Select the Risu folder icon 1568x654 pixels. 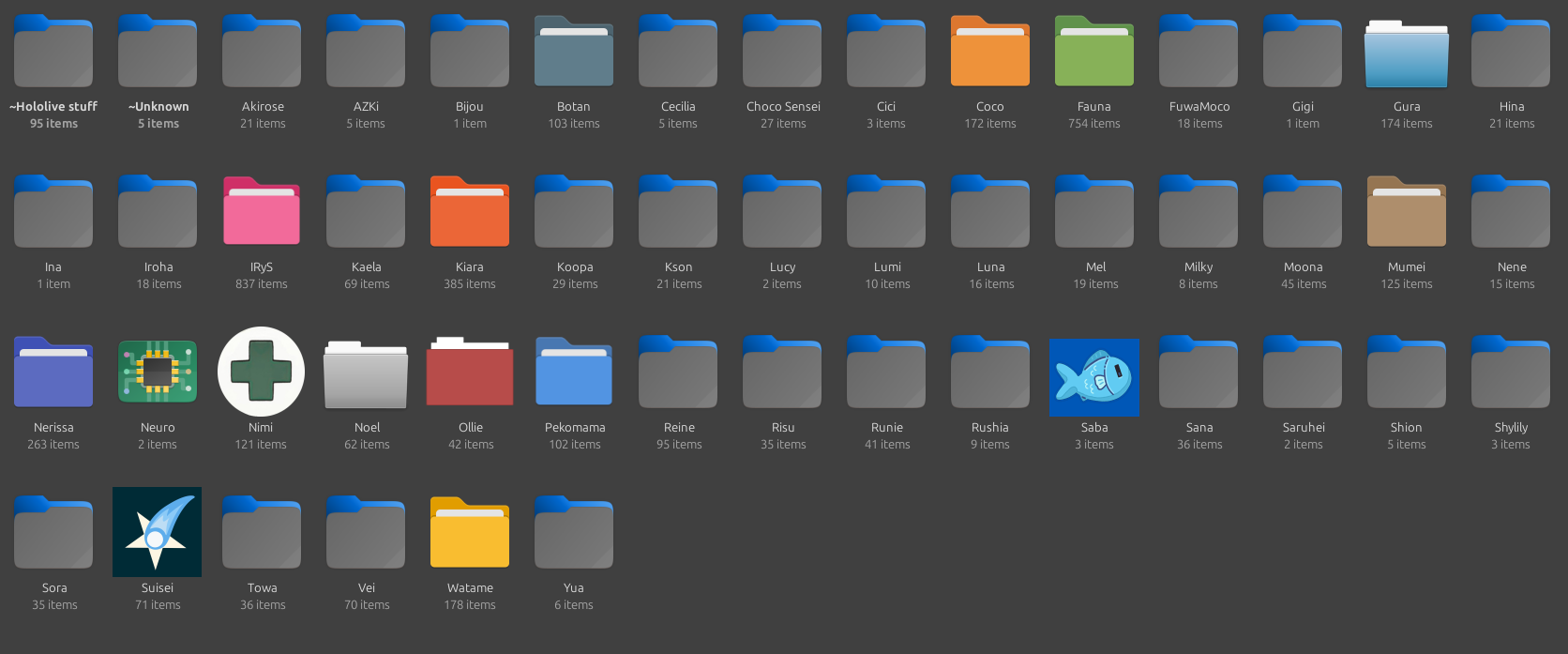pyautogui.click(x=782, y=372)
